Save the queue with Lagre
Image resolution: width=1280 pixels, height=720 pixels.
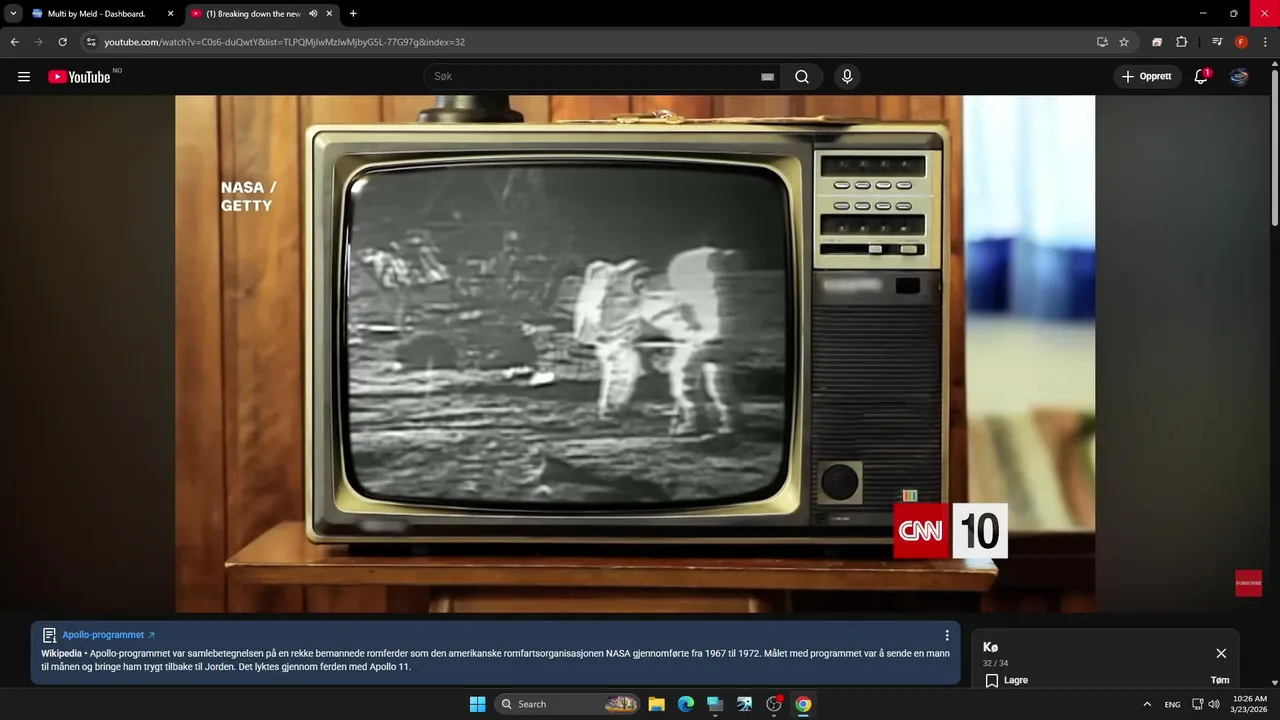1006,680
